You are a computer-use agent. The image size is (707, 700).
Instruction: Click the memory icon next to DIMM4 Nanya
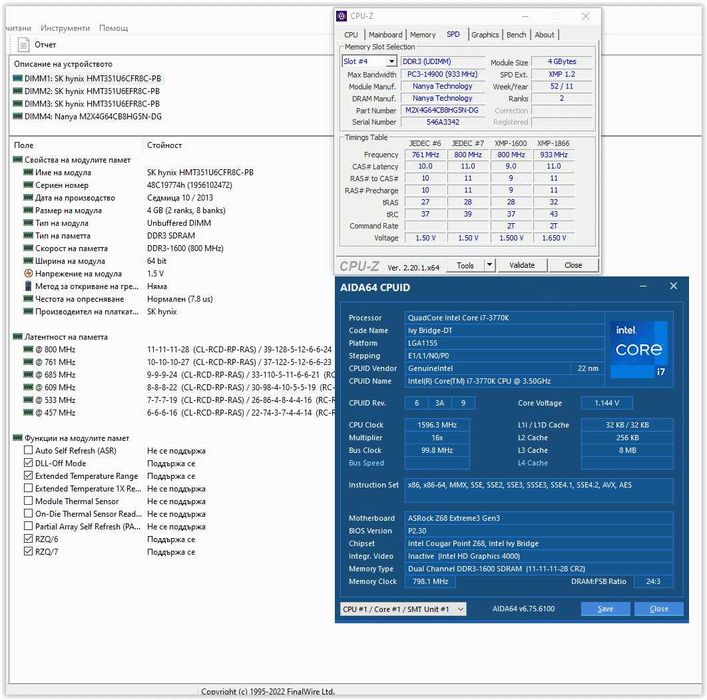[x=18, y=116]
